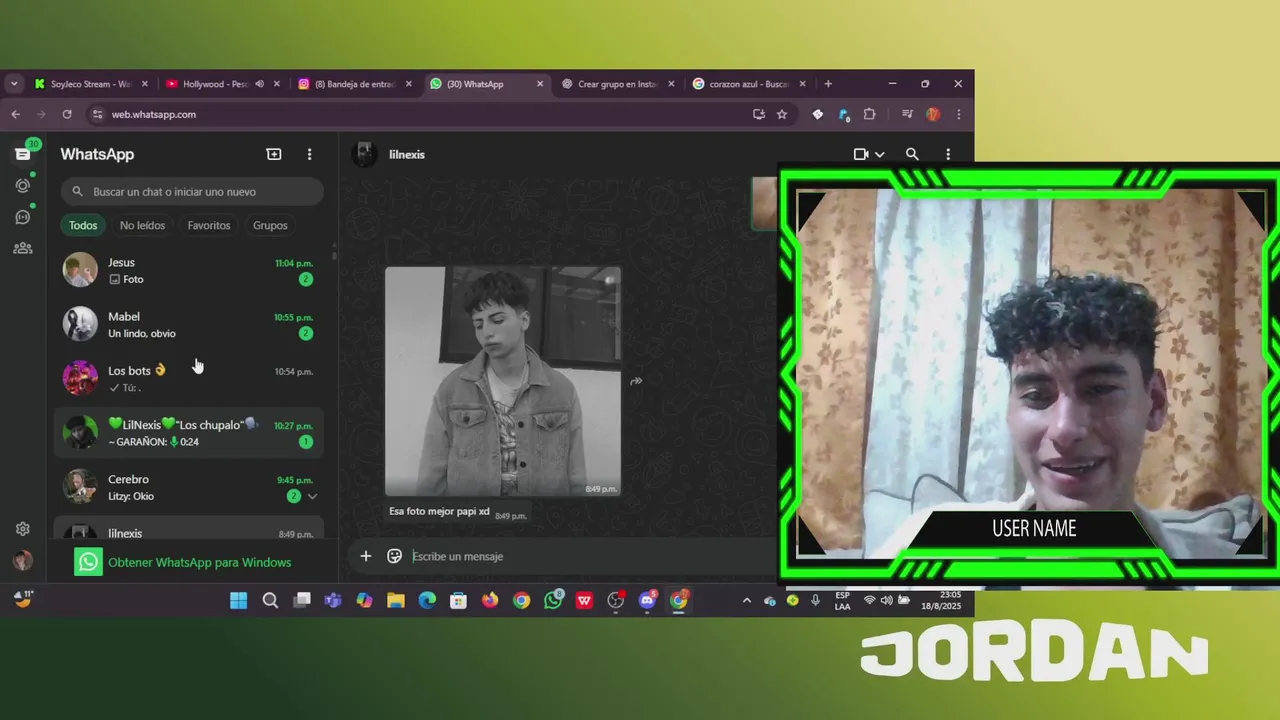The image size is (1280, 720).
Task: Open the attach plus icon in message bar
Action: point(366,556)
